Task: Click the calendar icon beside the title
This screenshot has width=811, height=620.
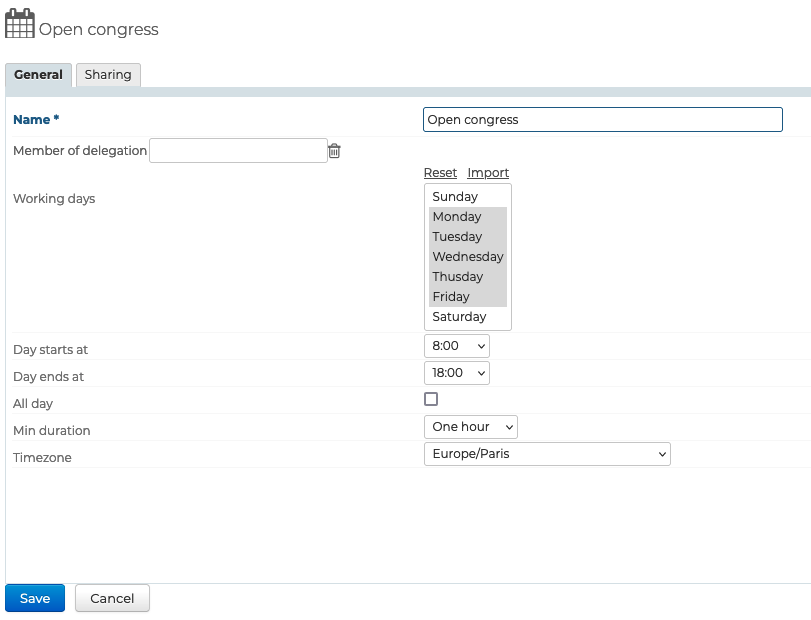Action: coord(20,24)
